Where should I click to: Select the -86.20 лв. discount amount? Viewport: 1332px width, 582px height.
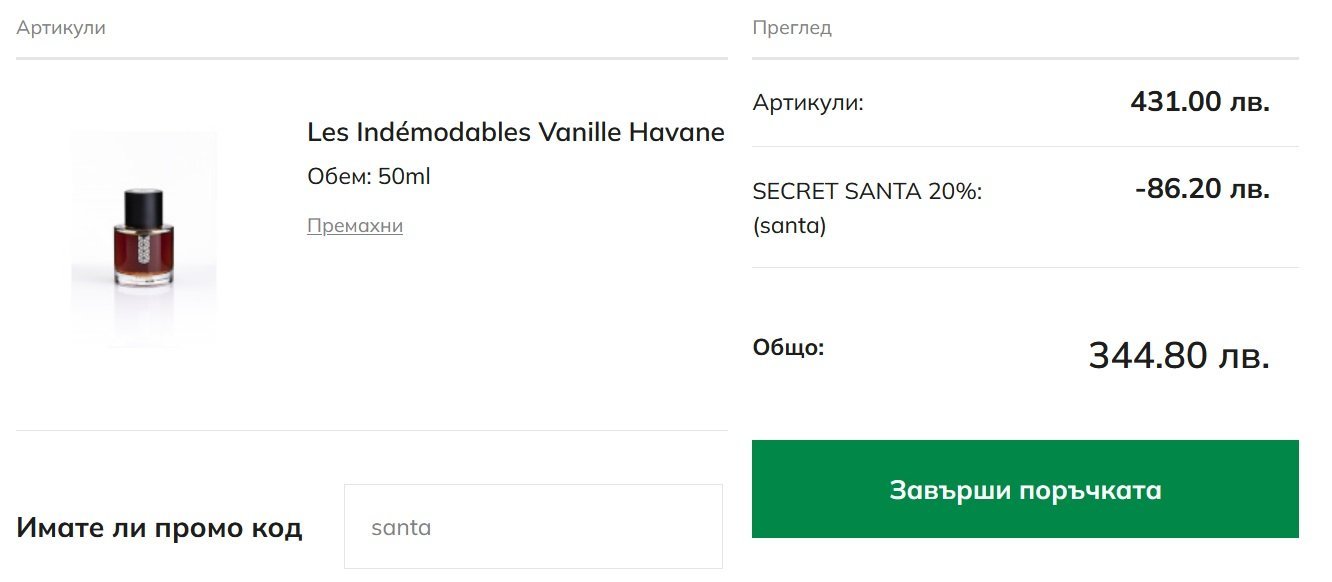click(1201, 189)
